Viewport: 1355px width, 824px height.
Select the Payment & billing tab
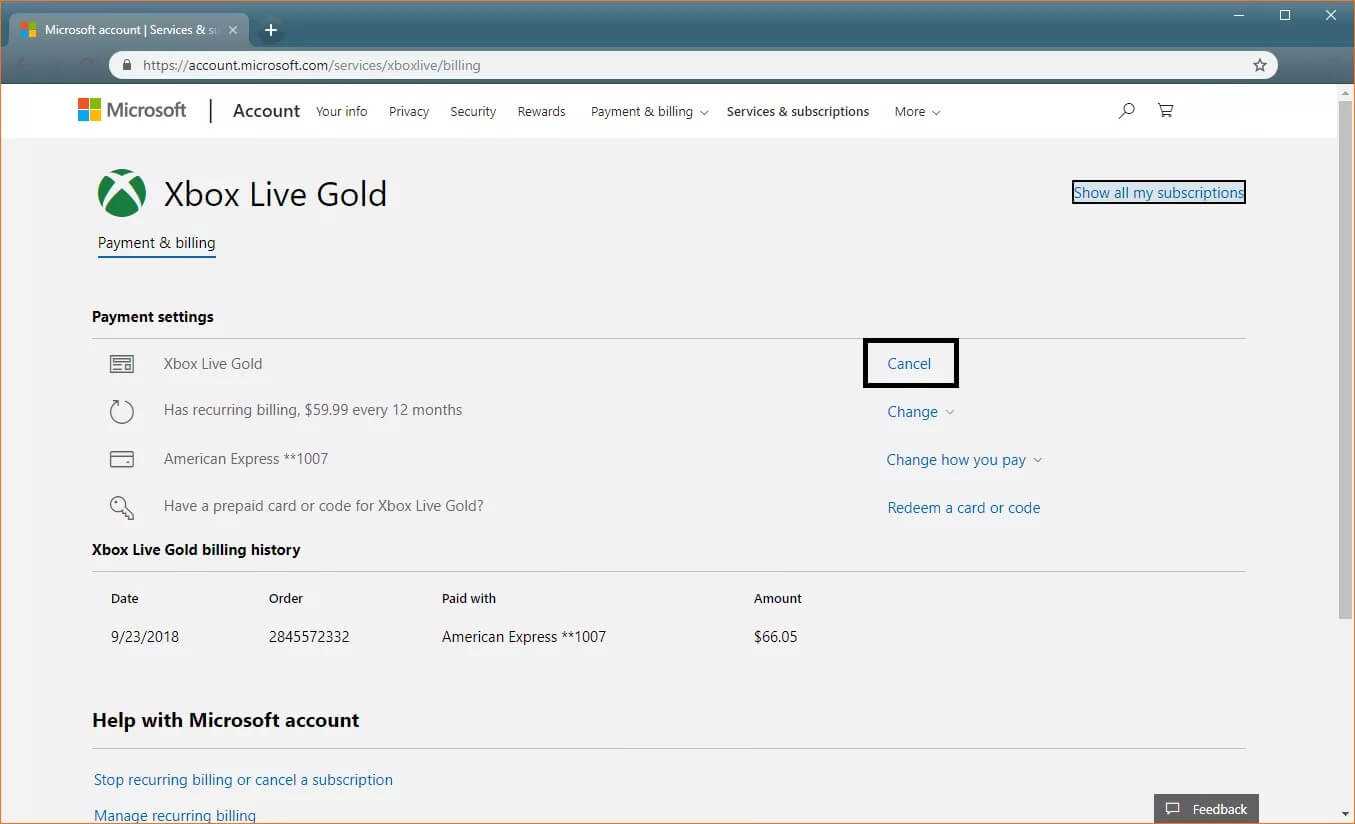click(157, 243)
